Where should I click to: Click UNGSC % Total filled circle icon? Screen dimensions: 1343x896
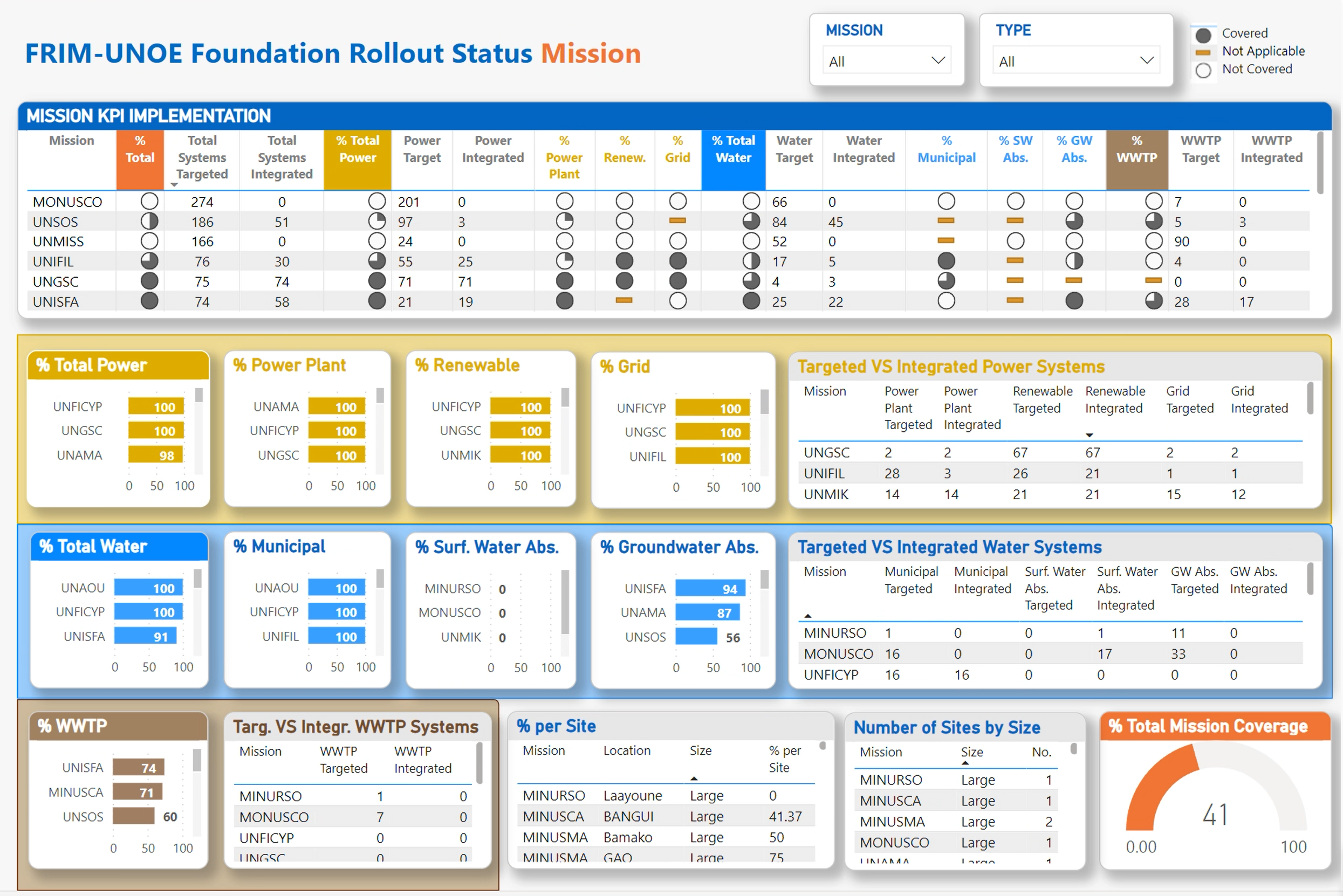point(149,281)
